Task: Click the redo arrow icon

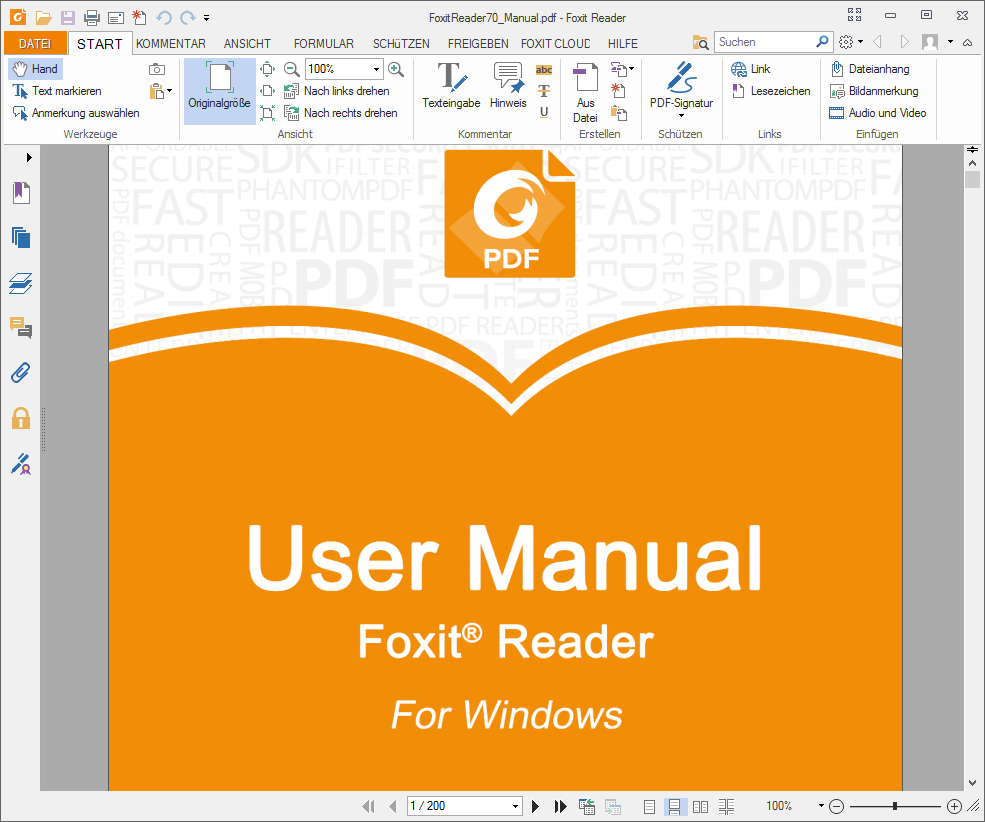Action: point(188,18)
